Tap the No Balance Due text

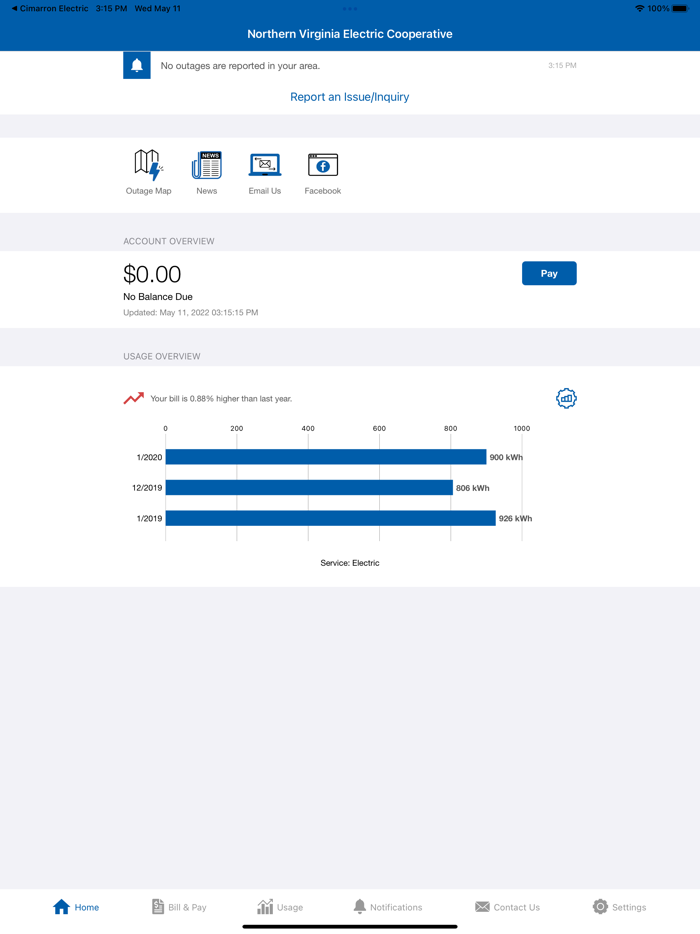click(158, 297)
